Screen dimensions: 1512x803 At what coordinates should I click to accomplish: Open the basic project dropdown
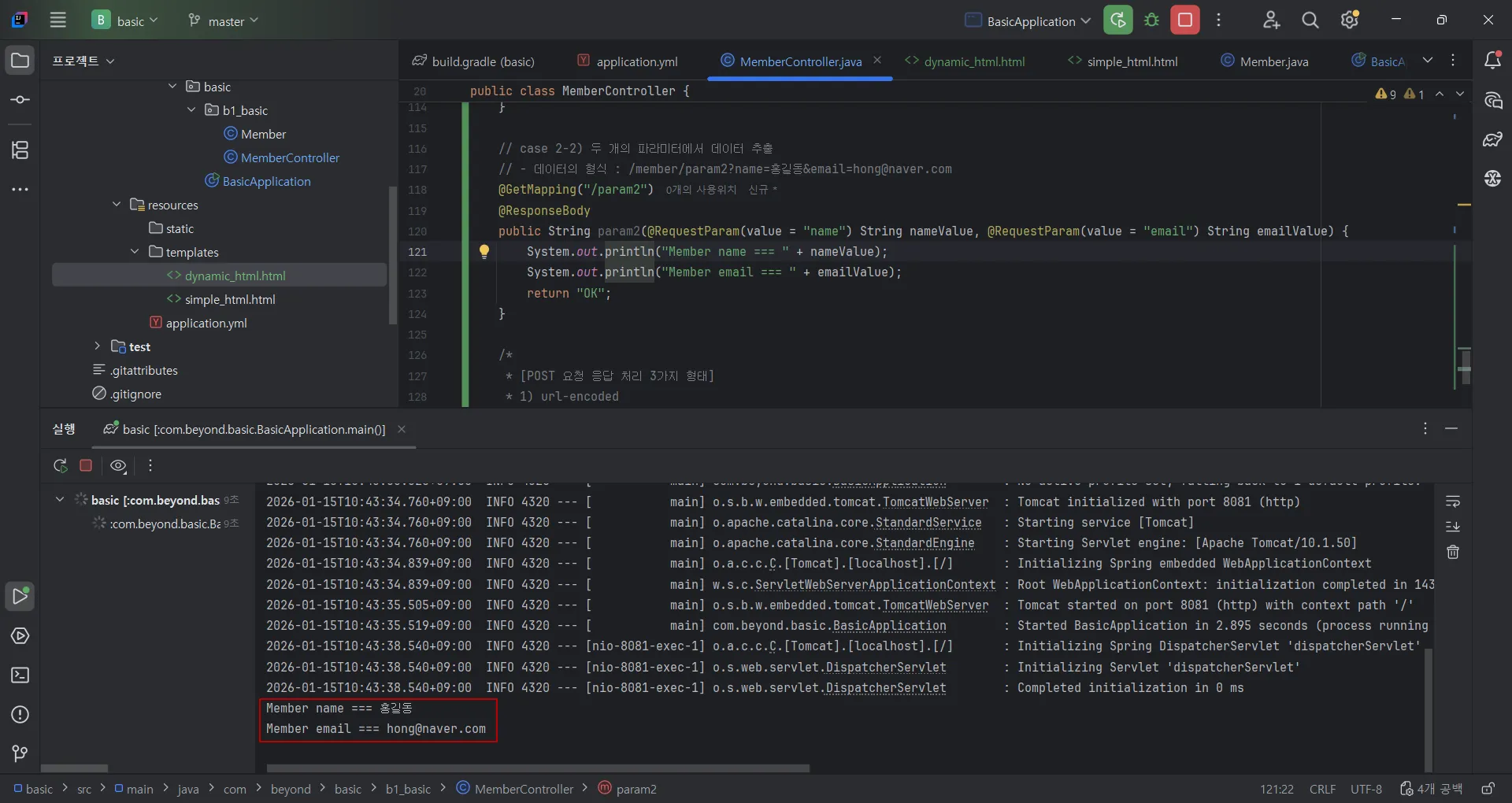[x=127, y=20]
